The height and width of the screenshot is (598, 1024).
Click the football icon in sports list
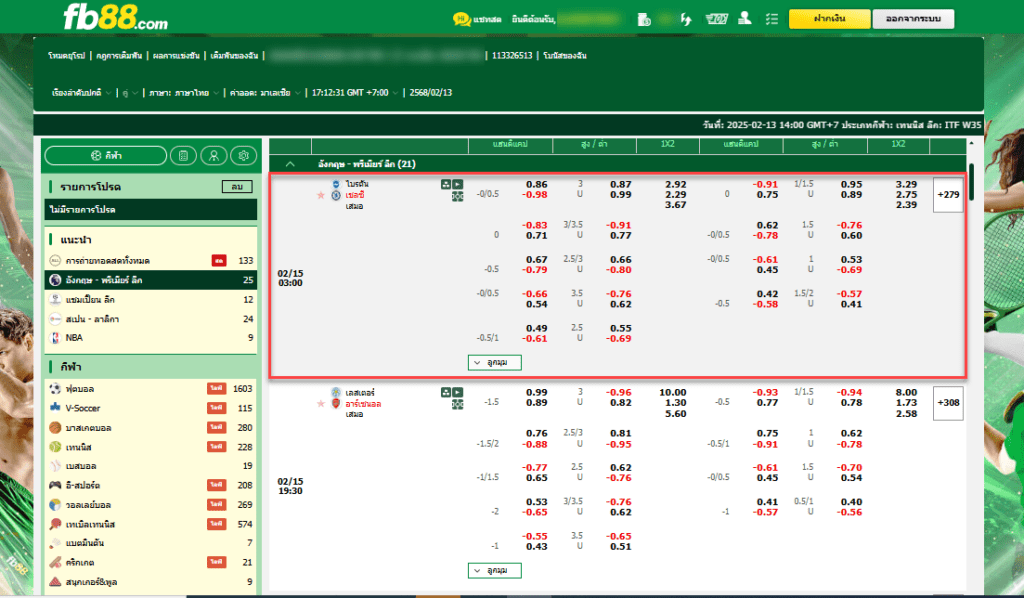coord(56,388)
